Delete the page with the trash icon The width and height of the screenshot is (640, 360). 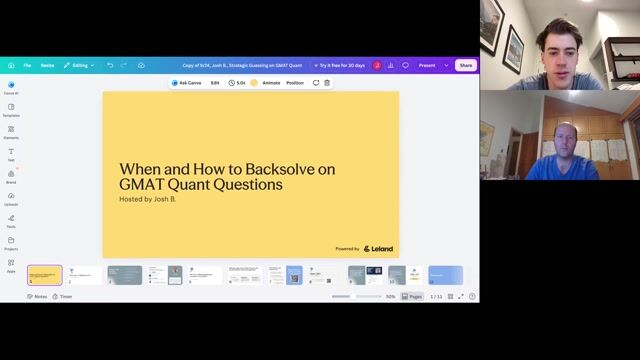tap(327, 83)
